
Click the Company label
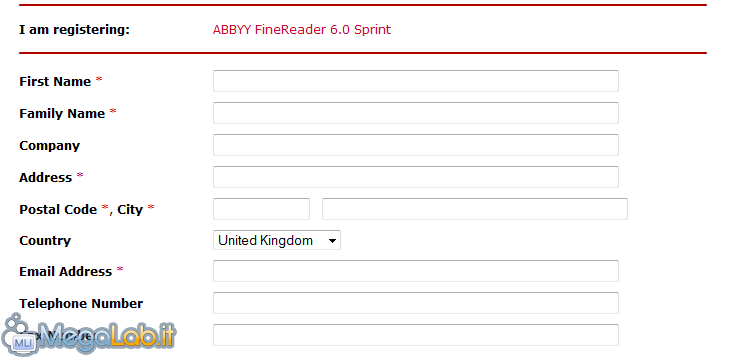click(49, 146)
